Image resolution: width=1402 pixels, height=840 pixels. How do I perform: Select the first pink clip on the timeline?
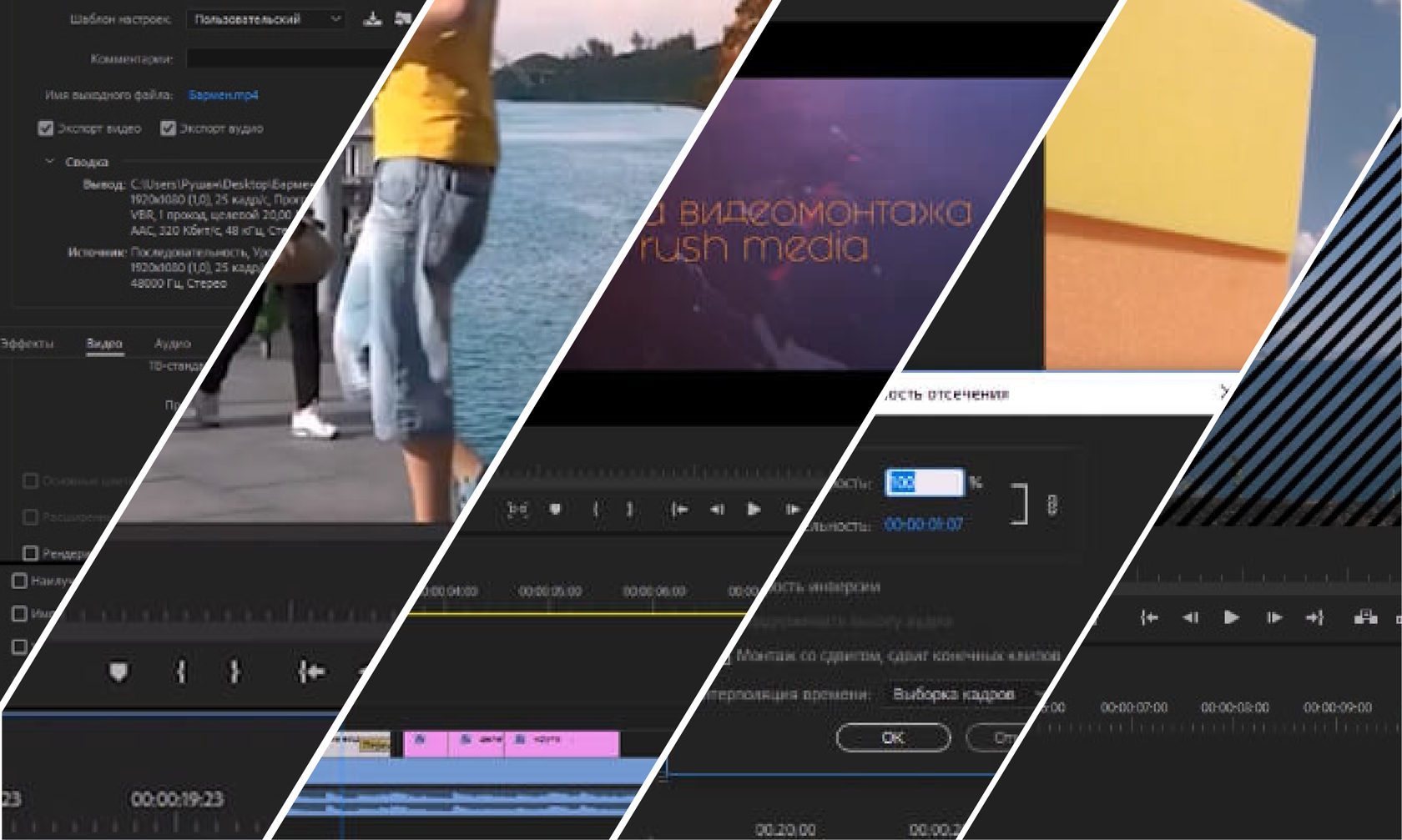426,743
